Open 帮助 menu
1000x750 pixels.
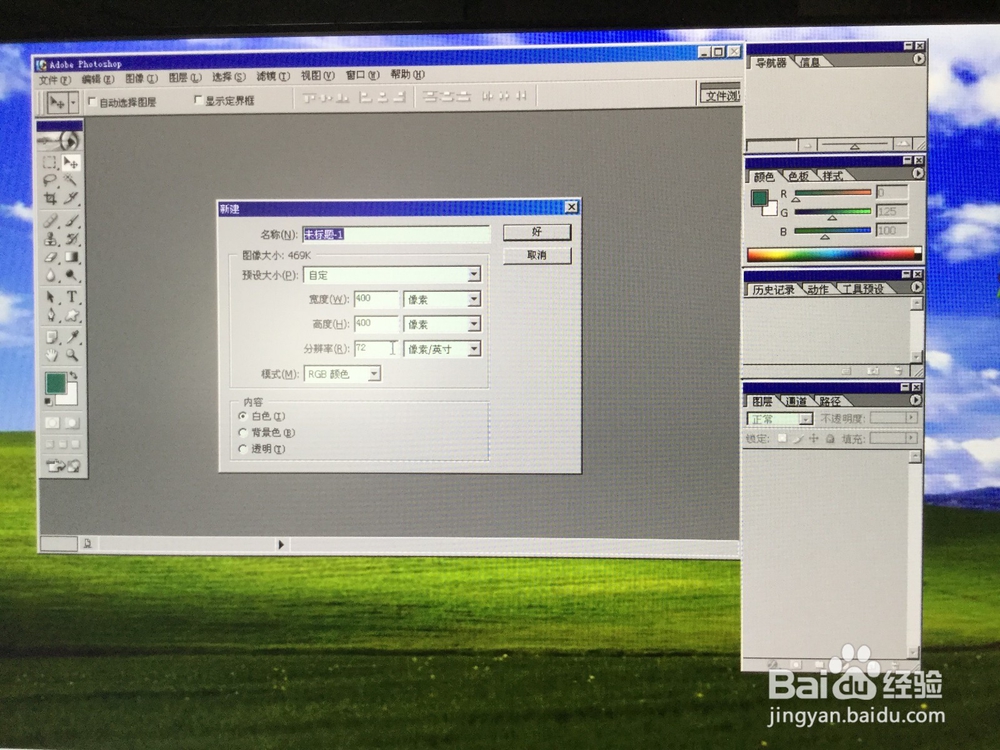(x=408, y=75)
